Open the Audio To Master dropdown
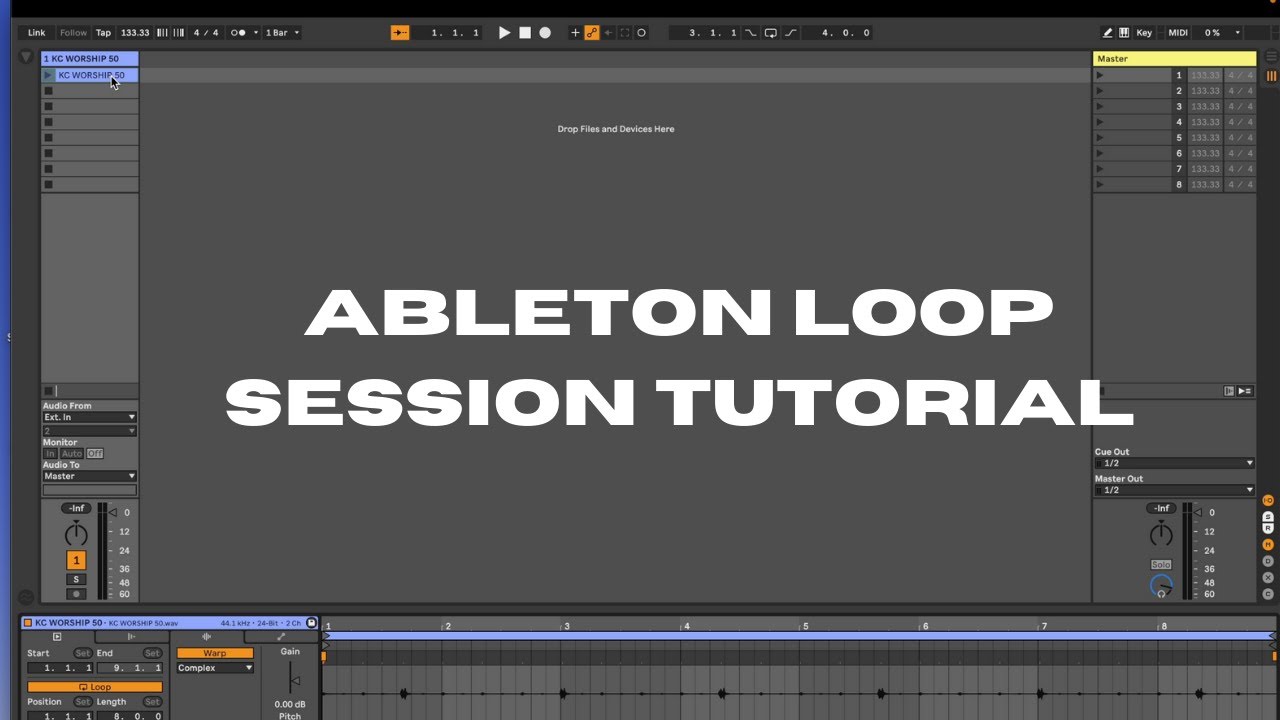 [x=89, y=476]
